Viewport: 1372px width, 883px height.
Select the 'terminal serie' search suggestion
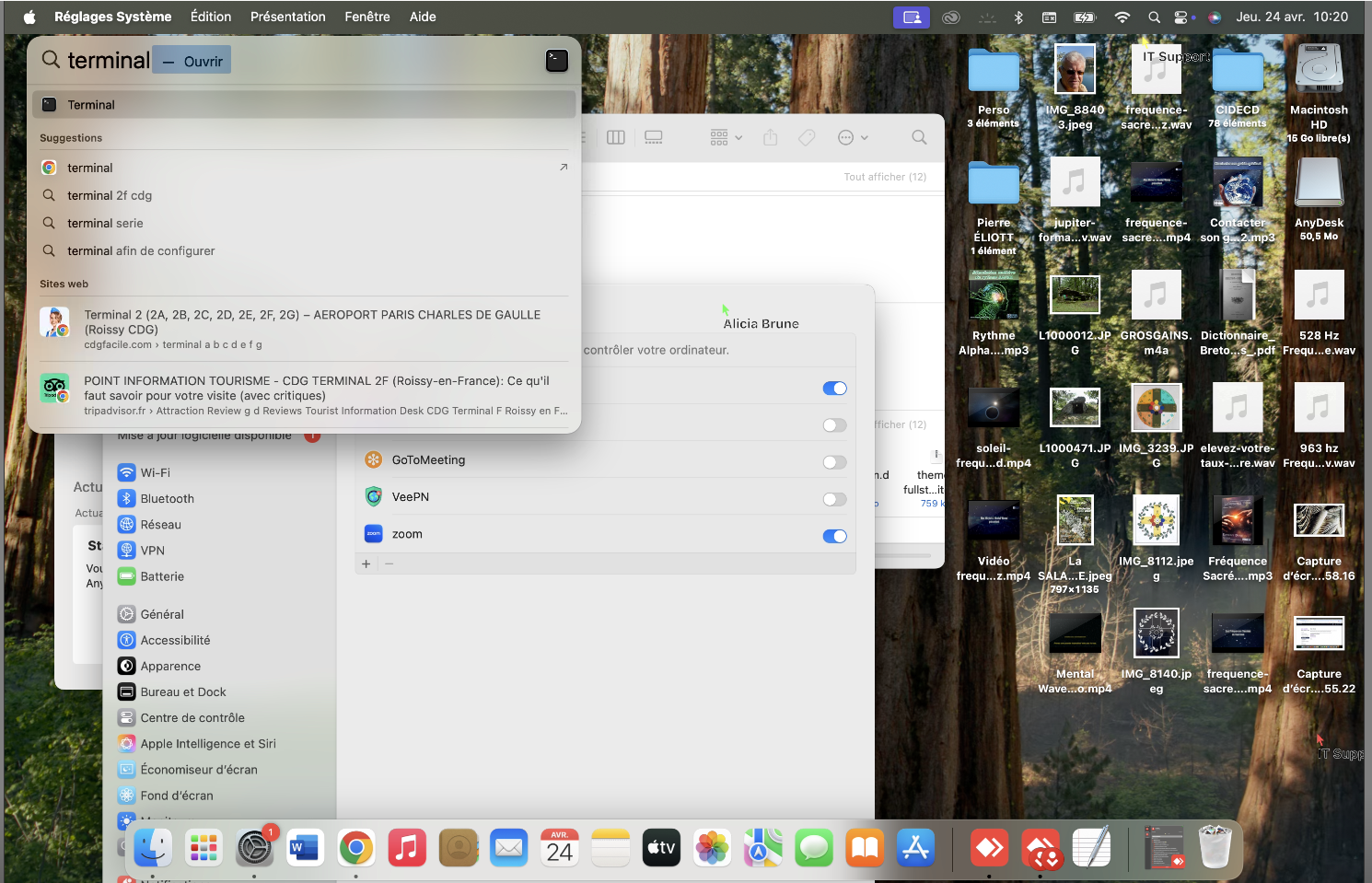(x=105, y=223)
